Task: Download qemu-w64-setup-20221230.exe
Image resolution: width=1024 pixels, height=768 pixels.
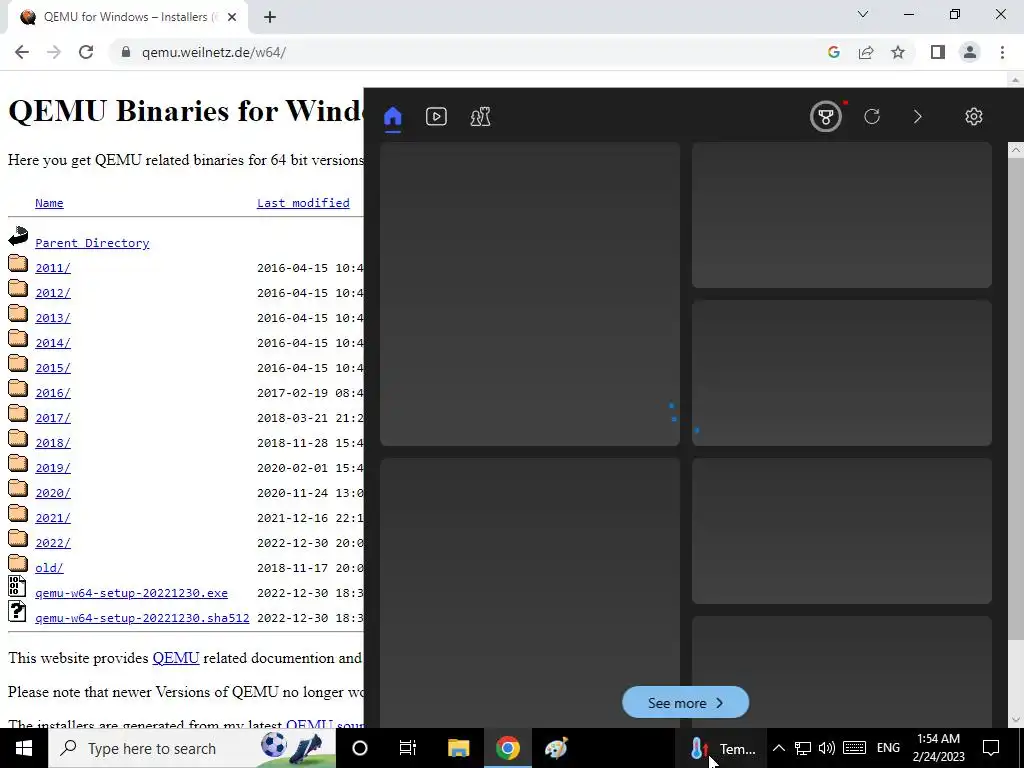Action: (131, 593)
